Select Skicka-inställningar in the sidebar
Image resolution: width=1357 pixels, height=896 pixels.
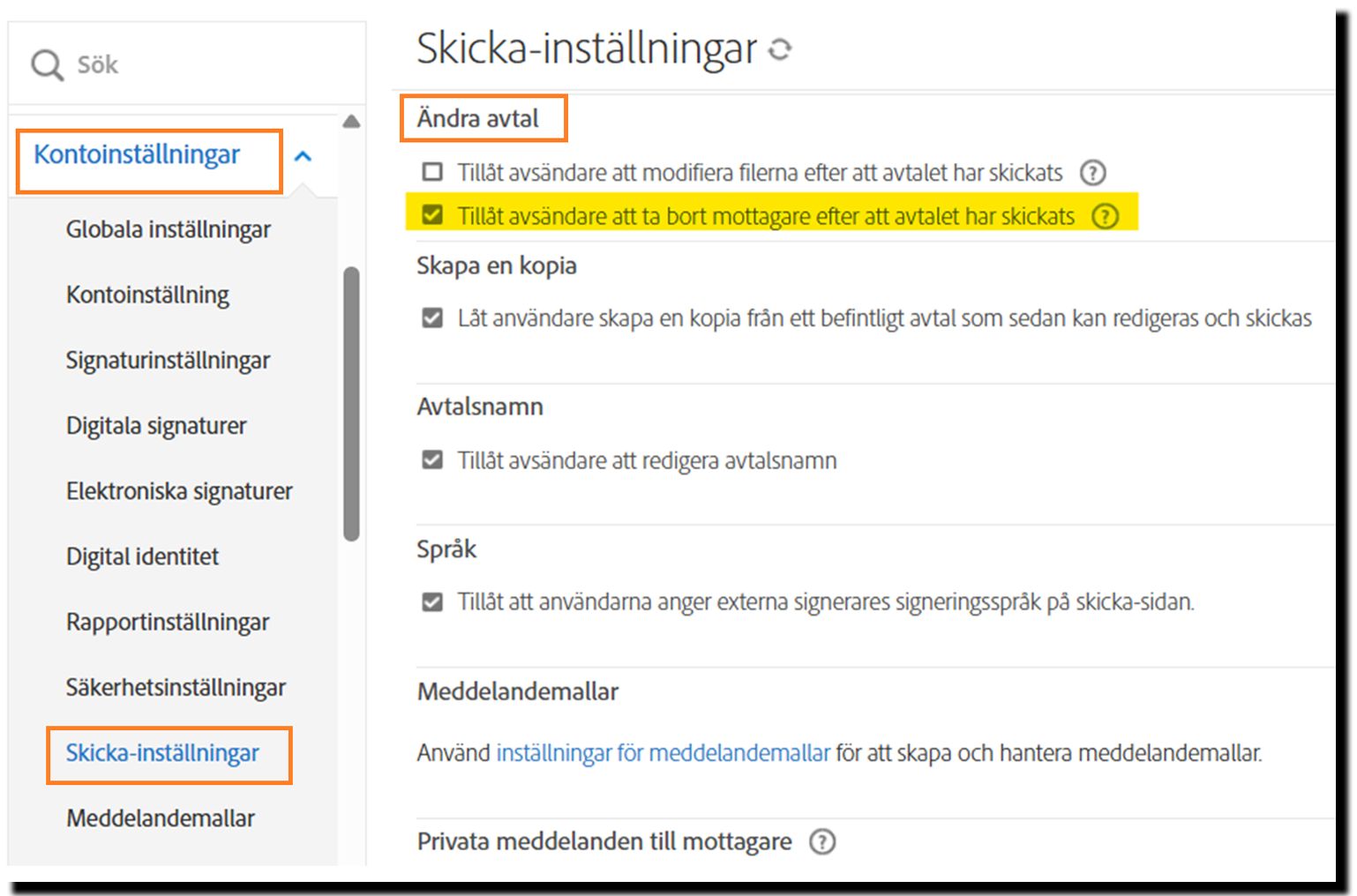pyautogui.click(x=161, y=754)
